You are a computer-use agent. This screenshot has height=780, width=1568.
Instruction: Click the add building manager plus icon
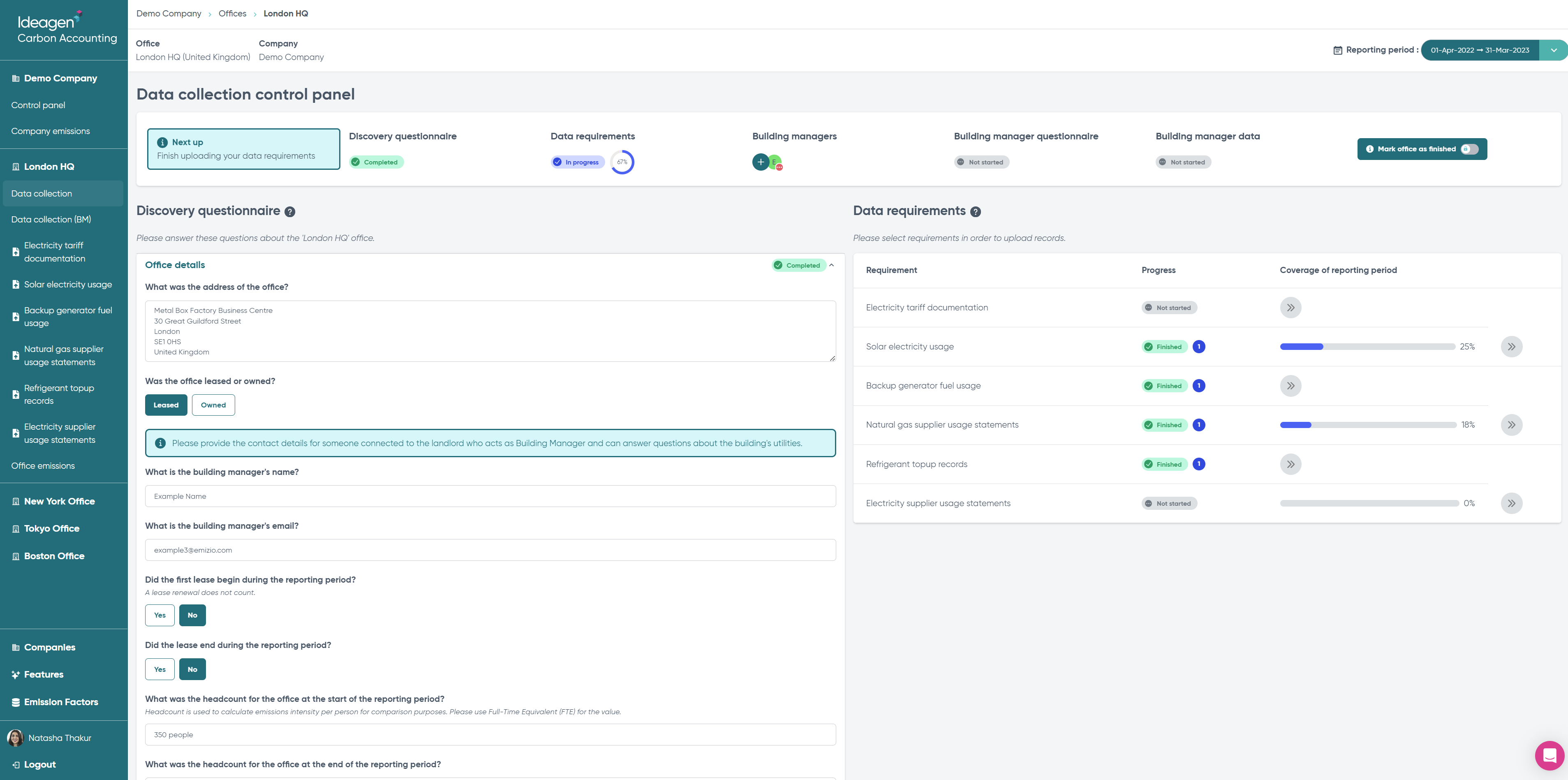[760, 162]
